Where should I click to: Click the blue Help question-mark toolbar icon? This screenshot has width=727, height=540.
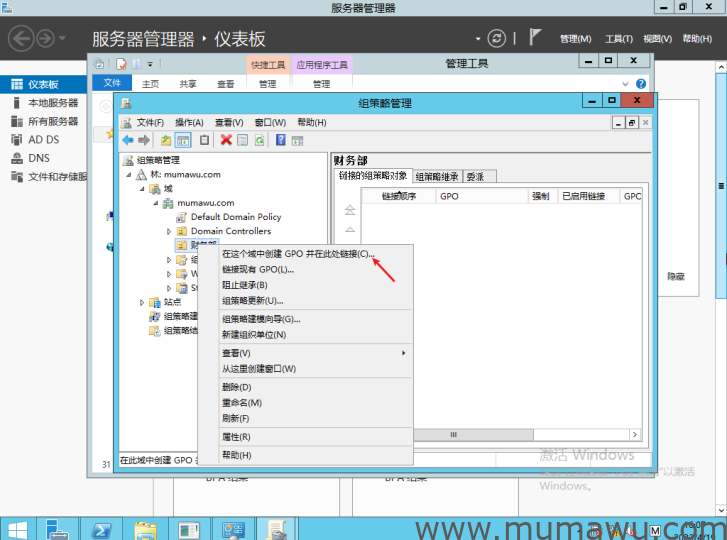tap(281, 140)
